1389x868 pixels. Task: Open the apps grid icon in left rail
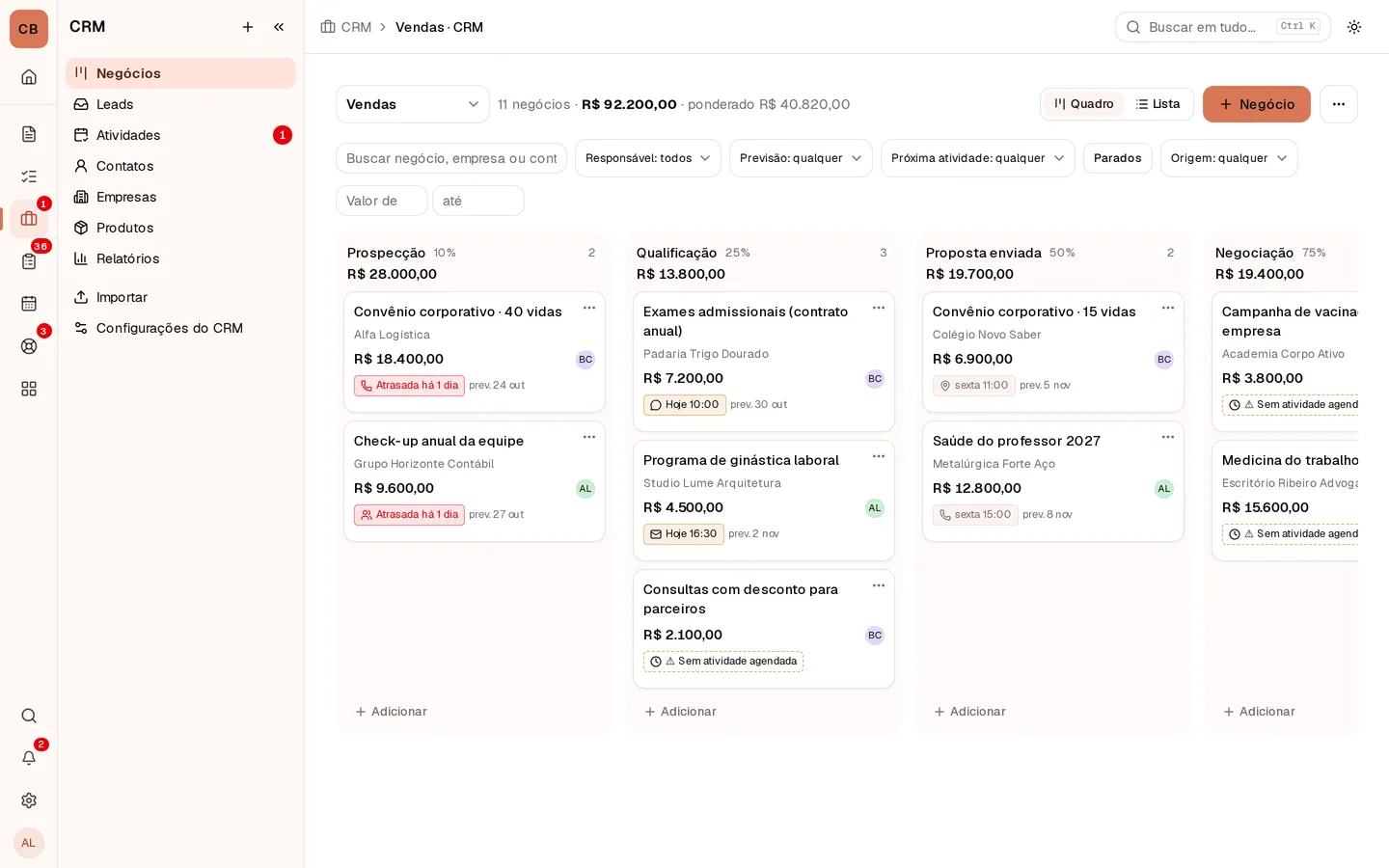coord(29,389)
